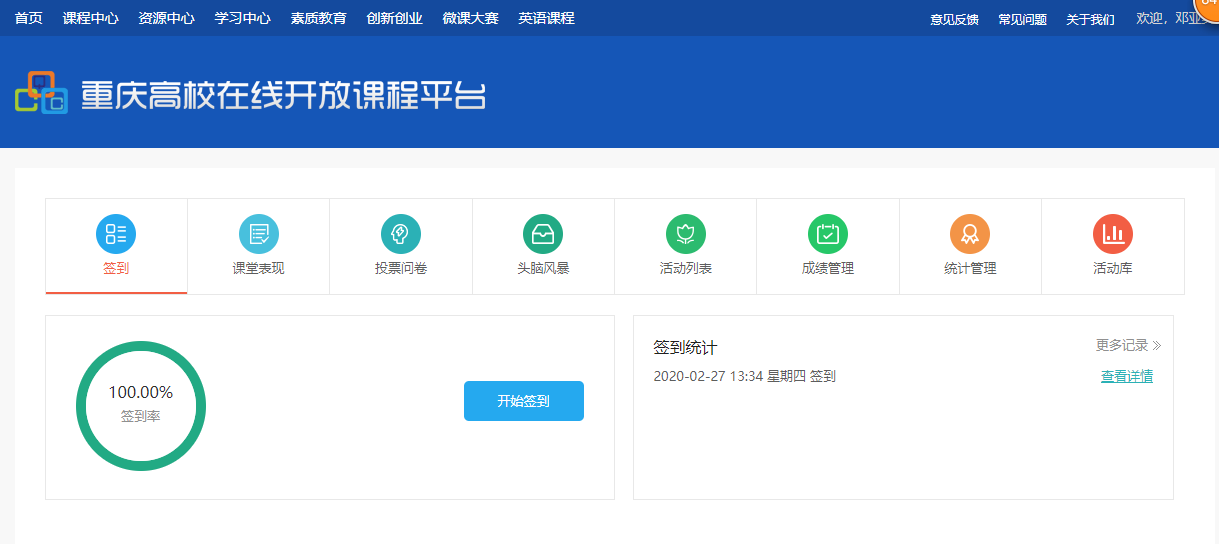1219x544 pixels.
Task: Open 资源中心 in navigation bar
Action: click(x=166, y=18)
